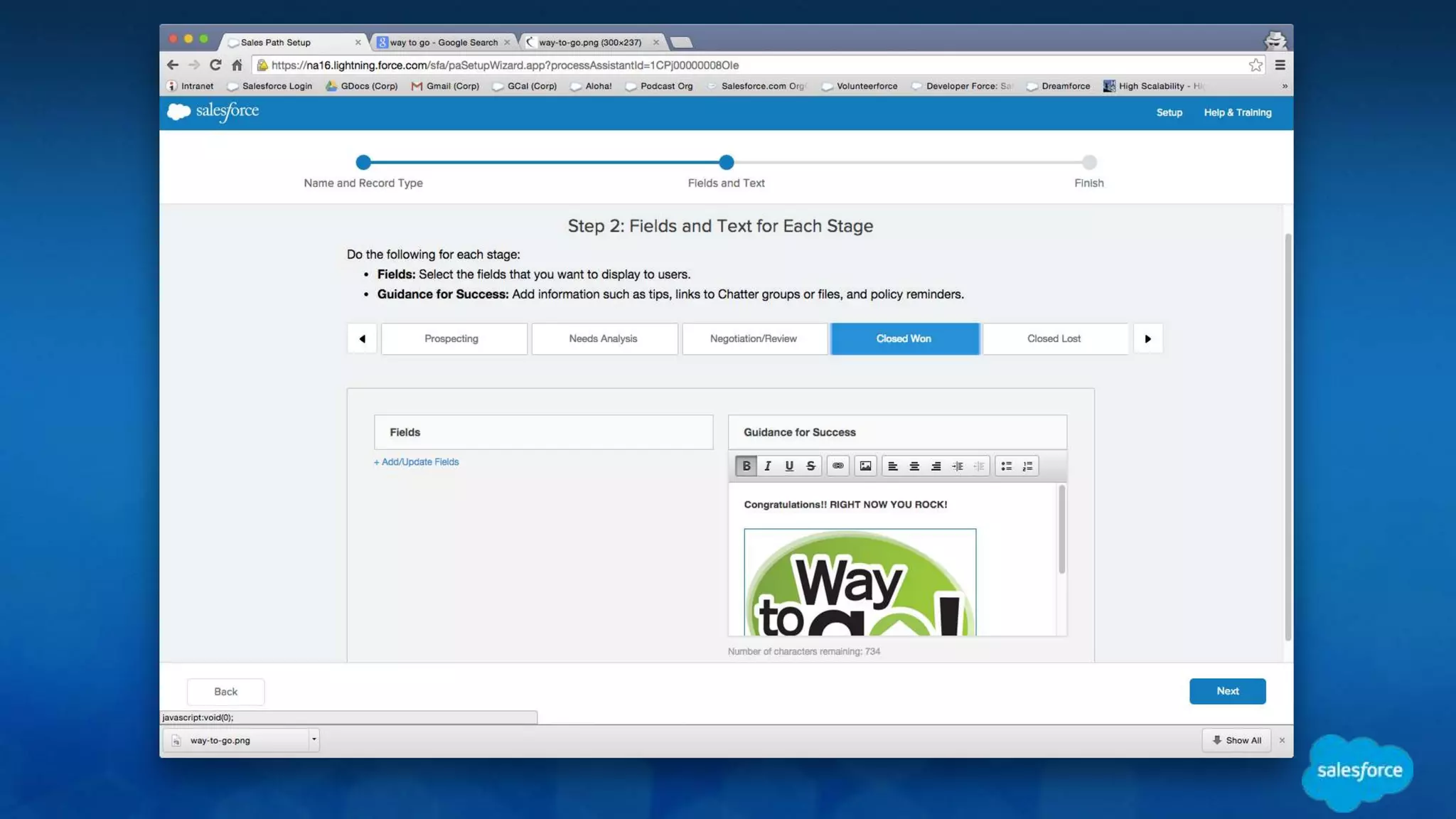This screenshot has width=1456, height=819.
Task: Select the Negotiation/Review stage tab
Action: coord(754,339)
